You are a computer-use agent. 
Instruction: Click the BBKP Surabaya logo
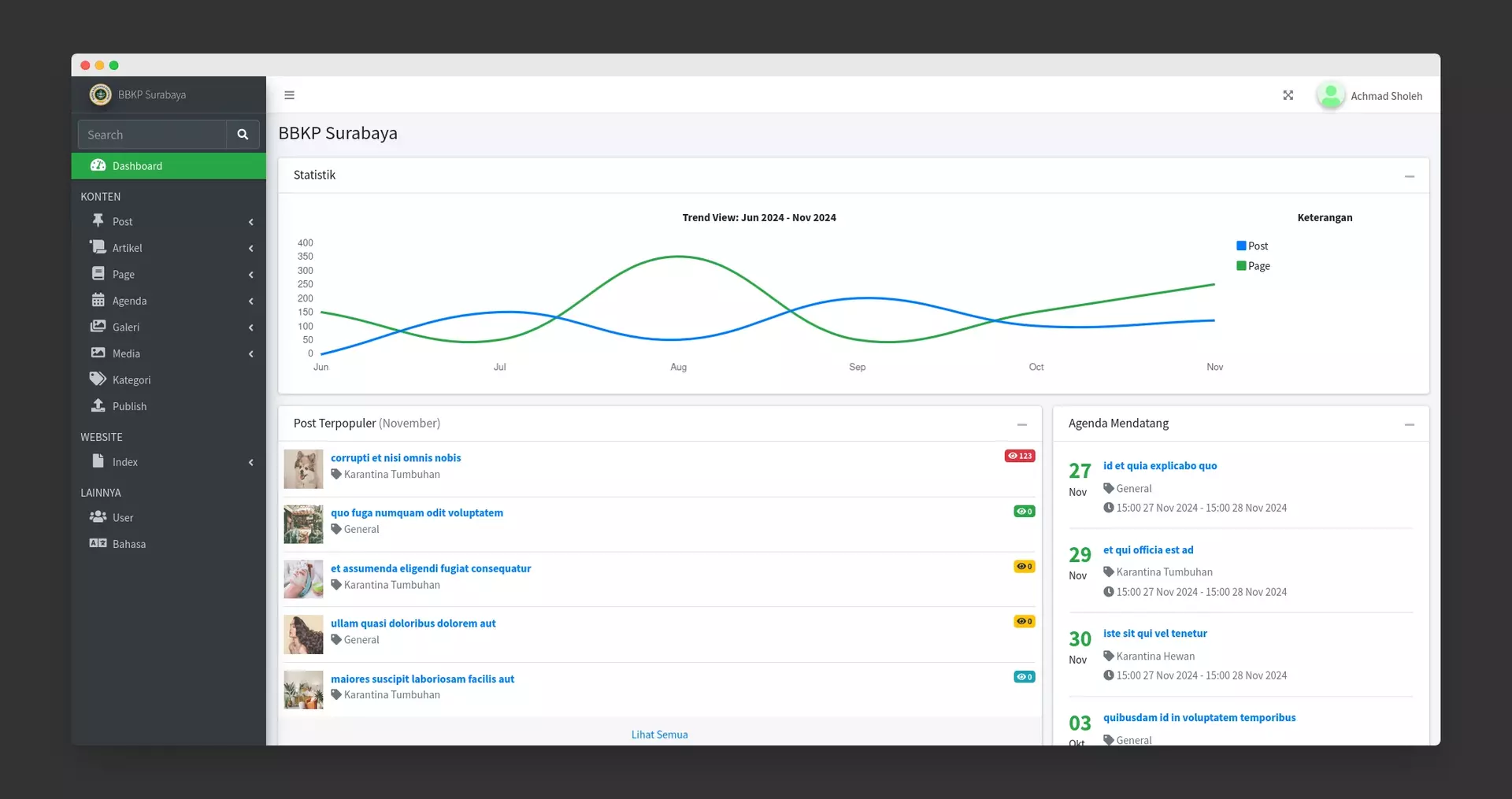[101, 94]
